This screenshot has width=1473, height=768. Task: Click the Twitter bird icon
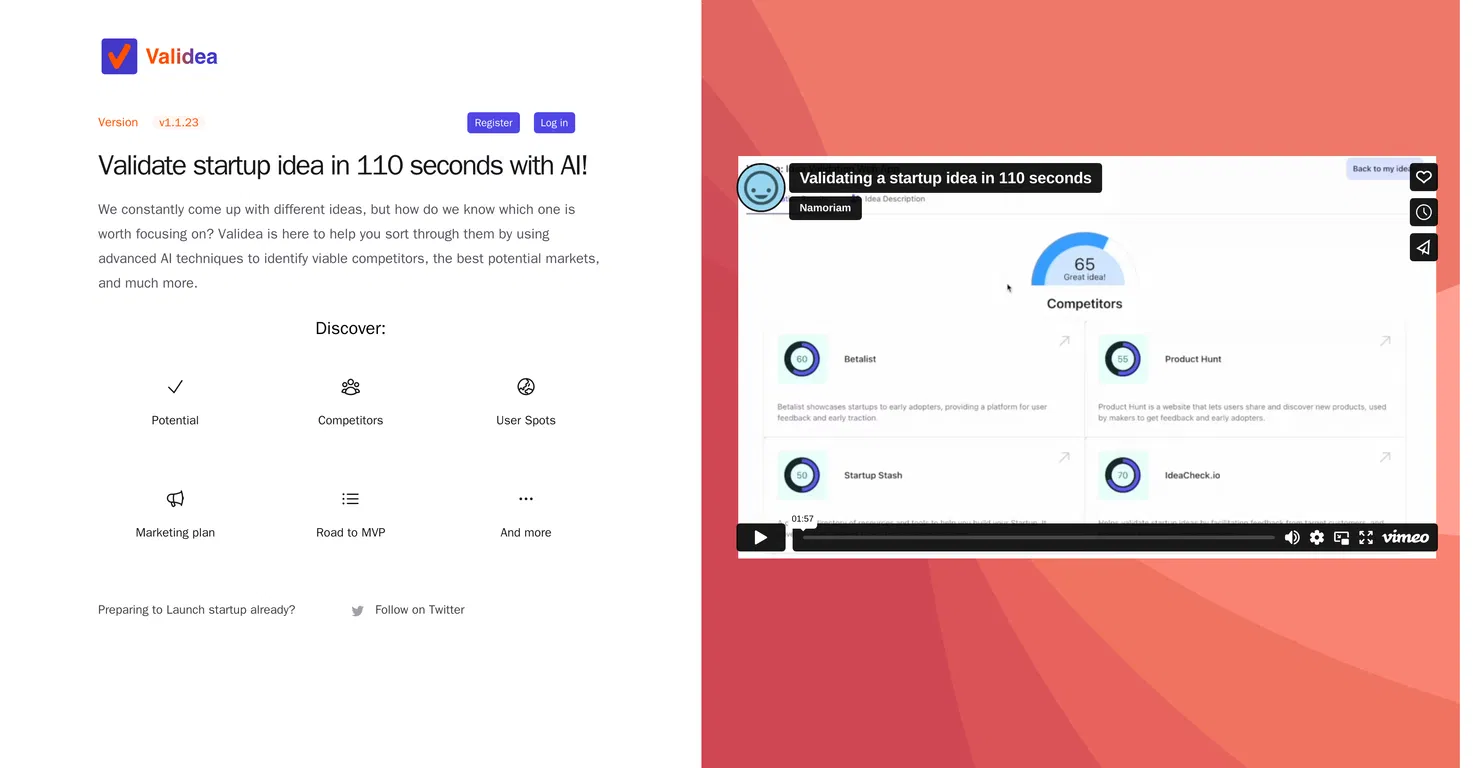[358, 611]
